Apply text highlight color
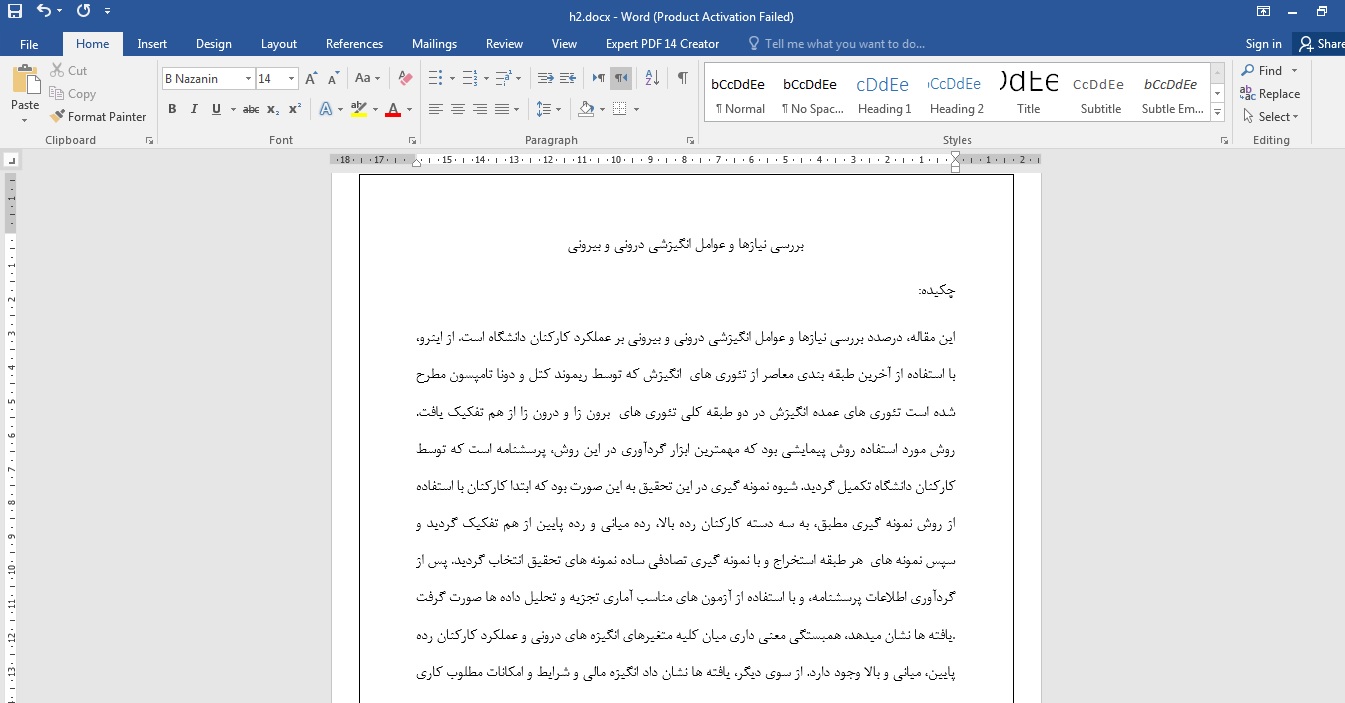This screenshot has width=1345, height=703. coord(359,109)
